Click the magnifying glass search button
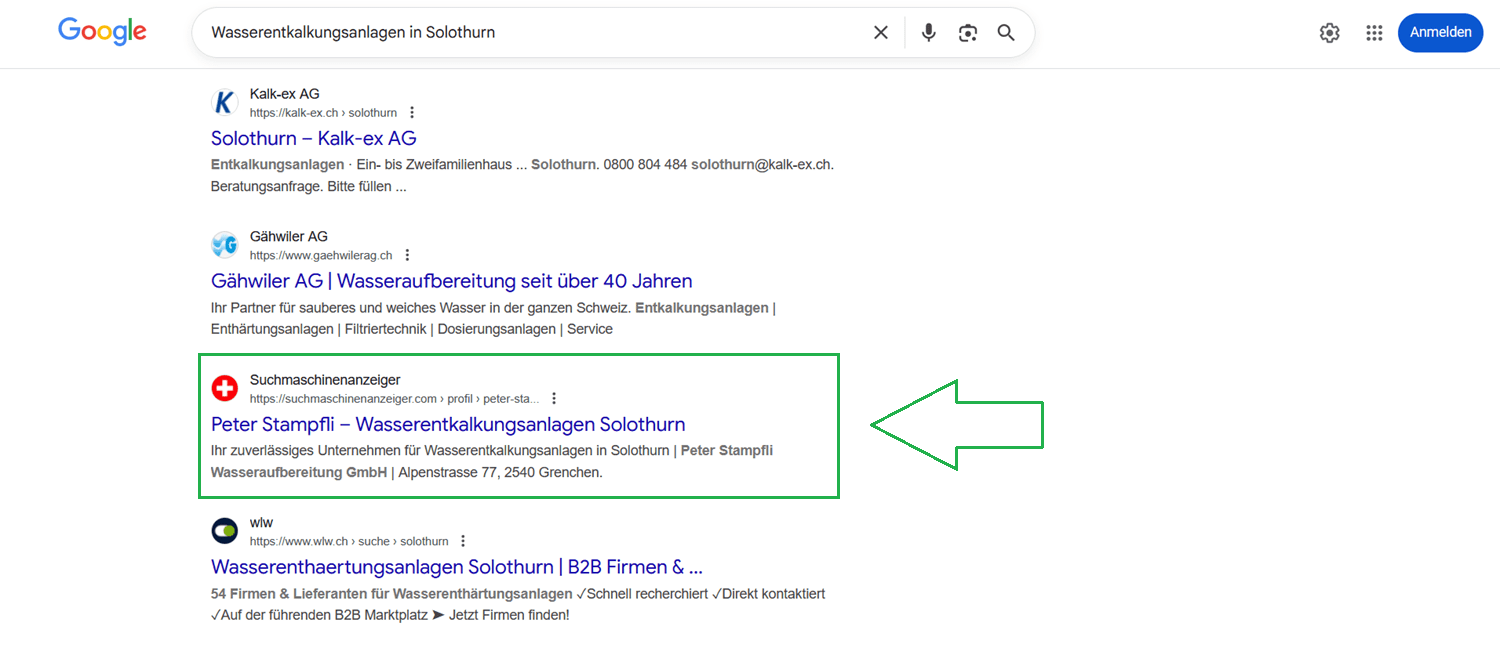 (x=1006, y=33)
